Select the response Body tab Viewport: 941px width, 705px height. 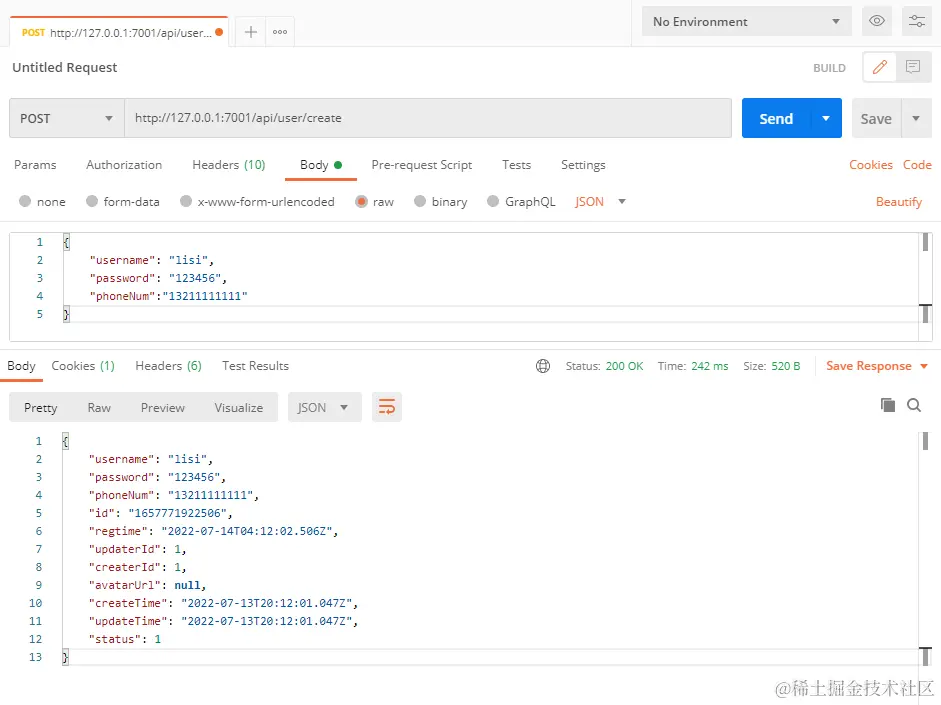point(22,366)
